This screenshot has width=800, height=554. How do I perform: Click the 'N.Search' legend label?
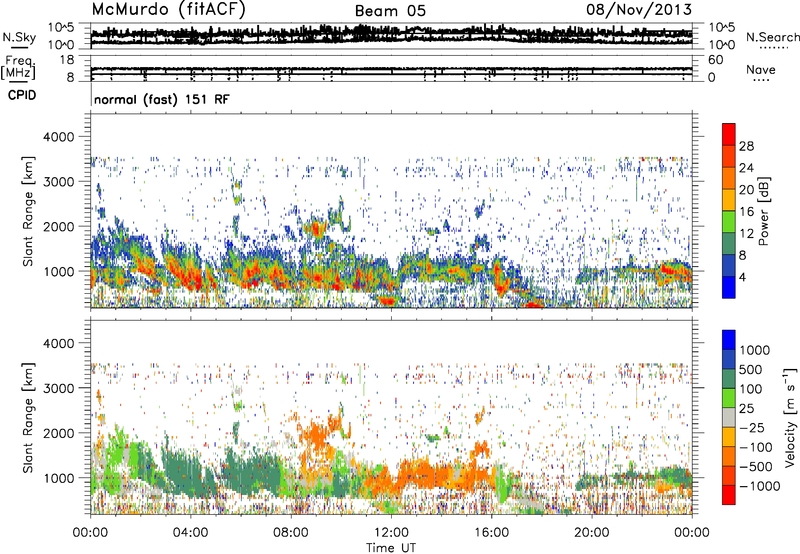click(x=772, y=37)
